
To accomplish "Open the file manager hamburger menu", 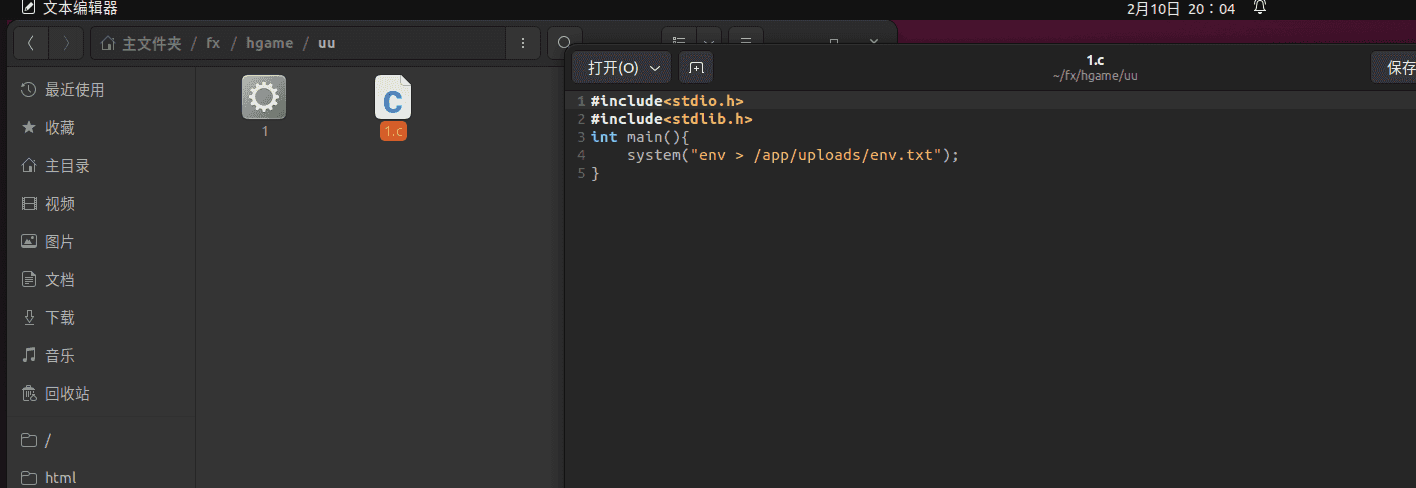I will click(745, 42).
